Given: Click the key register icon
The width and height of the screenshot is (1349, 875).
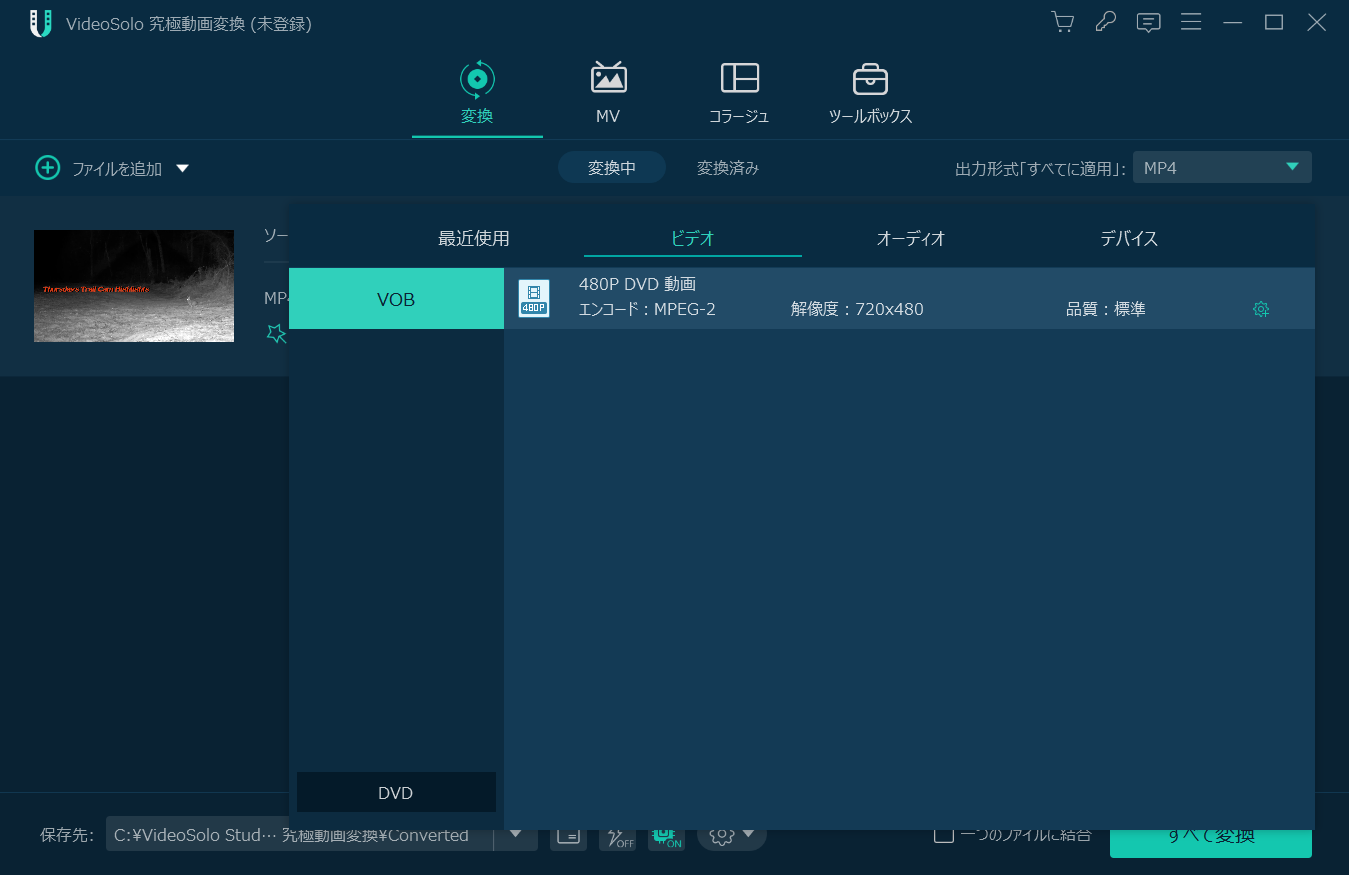Looking at the screenshot, I should click(x=1105, y=22).
